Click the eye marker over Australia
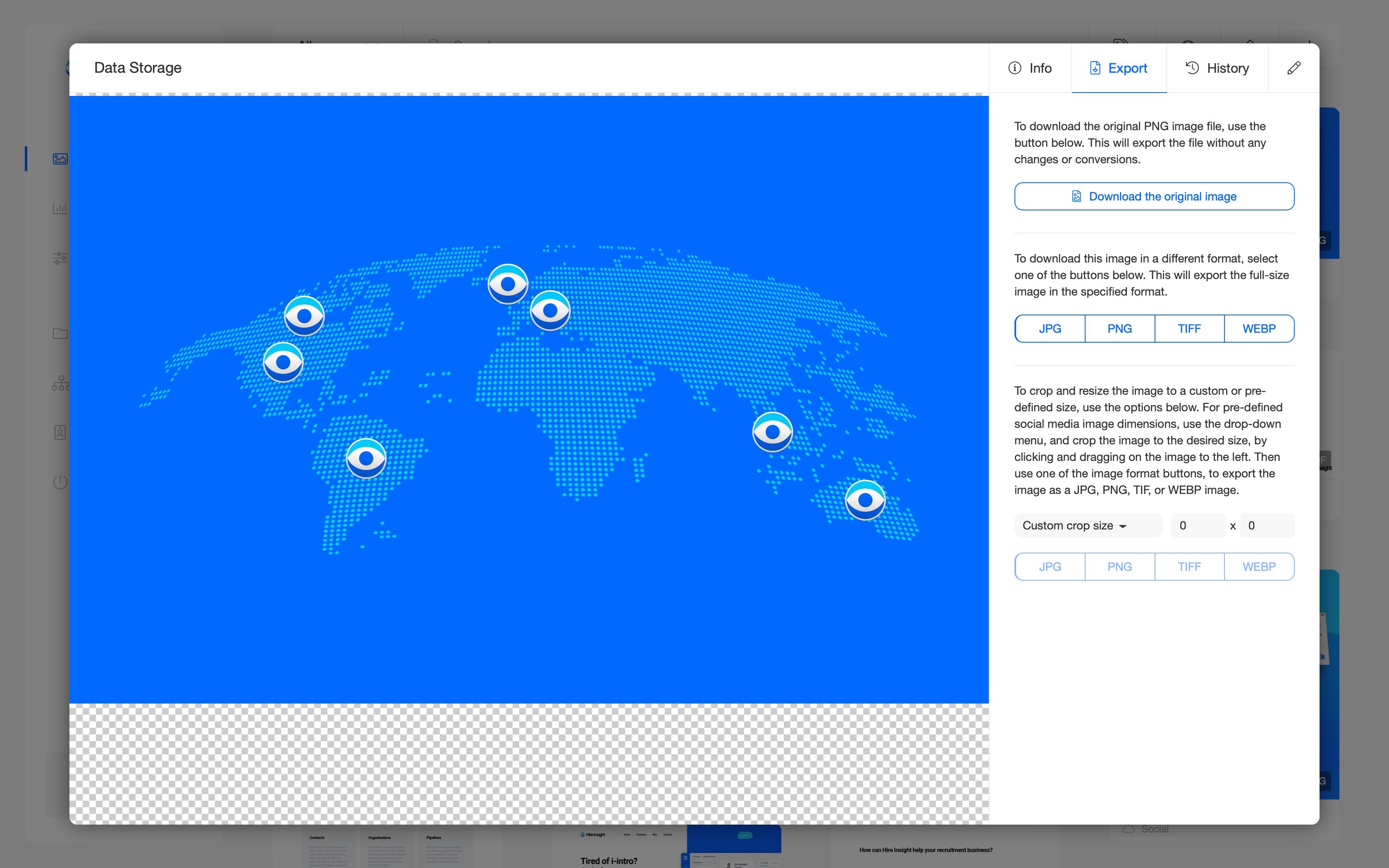 click(x=866, y=500)
